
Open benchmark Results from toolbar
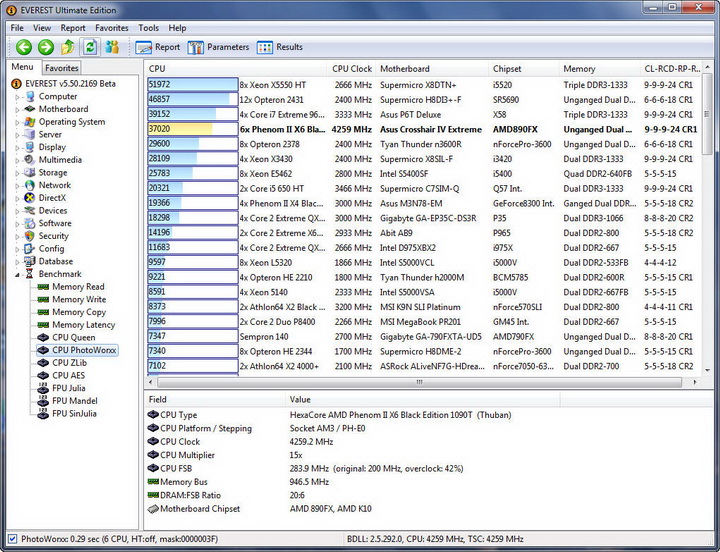click(x=280, y=47)
